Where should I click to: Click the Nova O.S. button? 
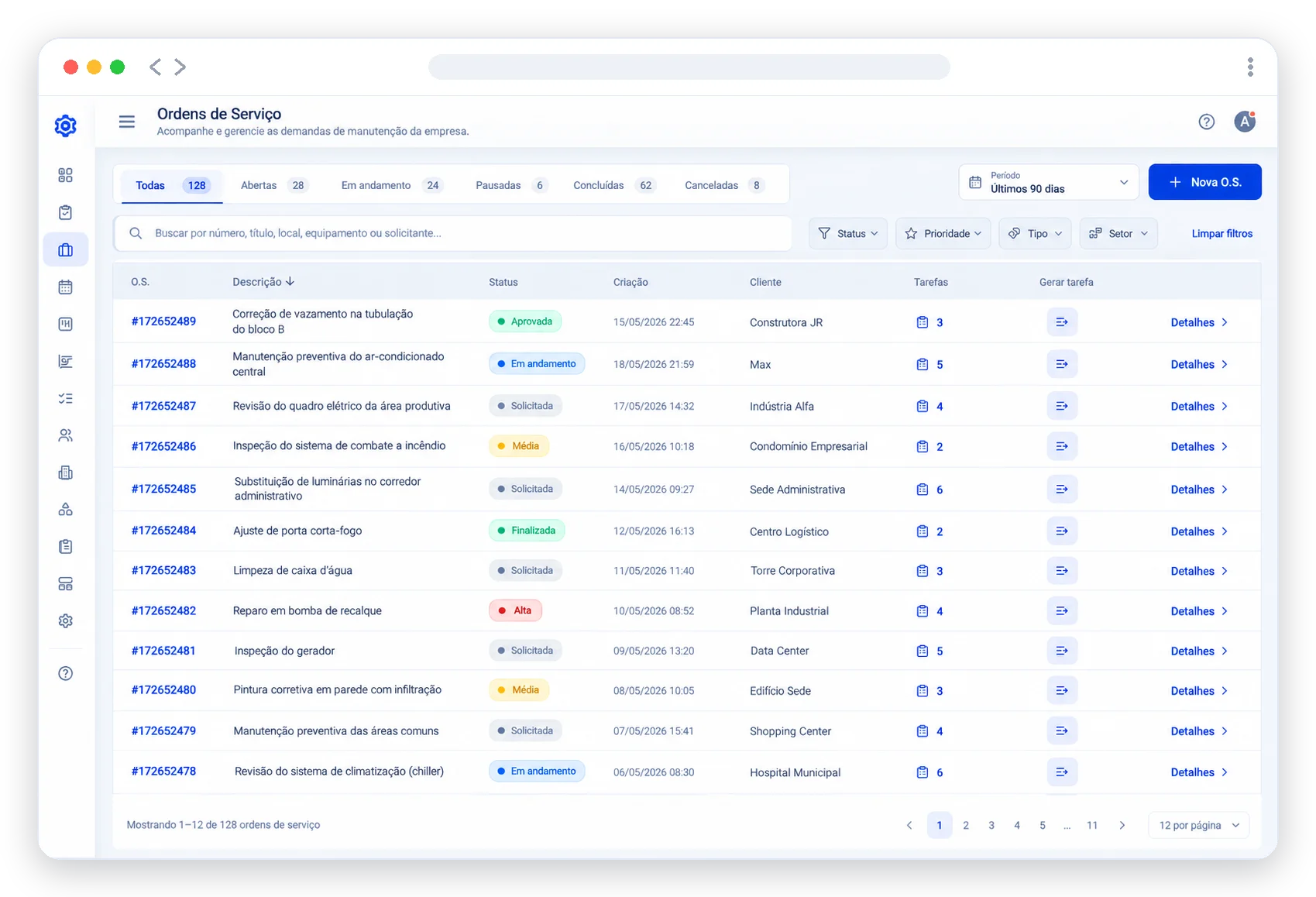pos(1204,182)
